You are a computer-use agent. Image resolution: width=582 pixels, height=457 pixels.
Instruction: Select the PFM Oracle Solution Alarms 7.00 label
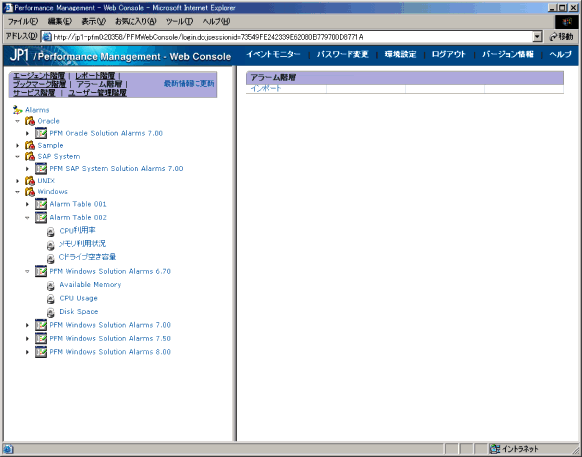pos(106,133)
